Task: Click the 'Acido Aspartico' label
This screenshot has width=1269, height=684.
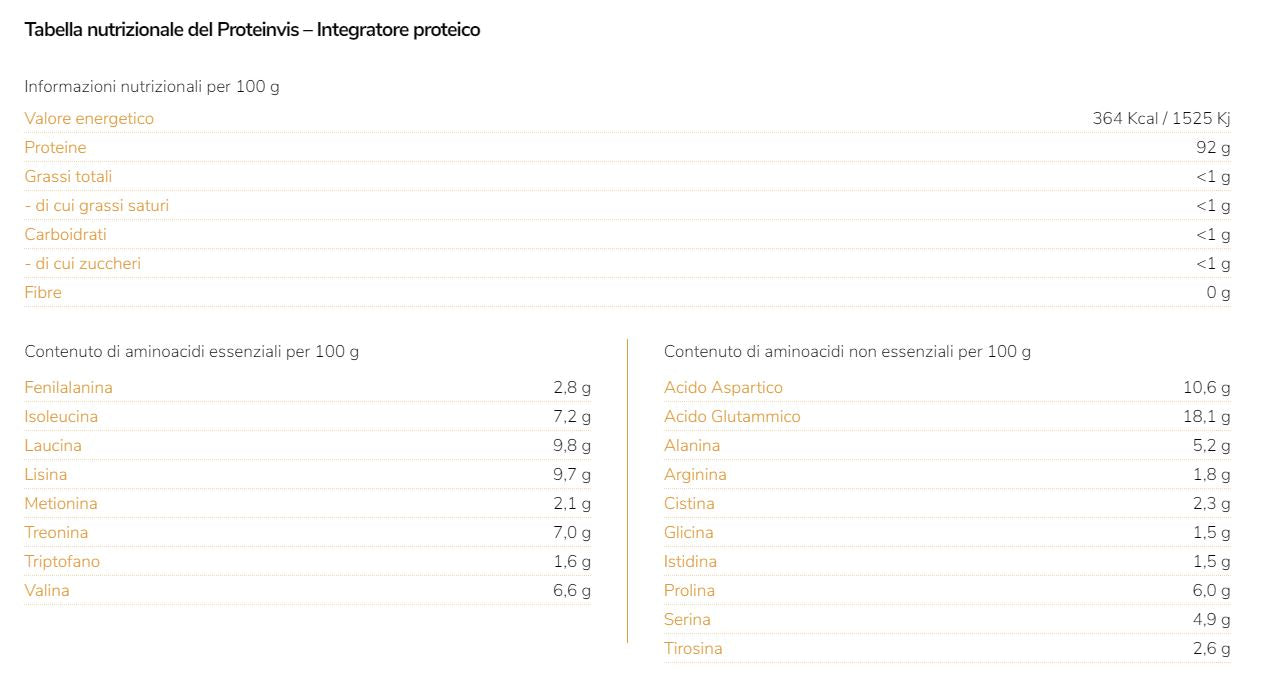Action: coord(723,387)
